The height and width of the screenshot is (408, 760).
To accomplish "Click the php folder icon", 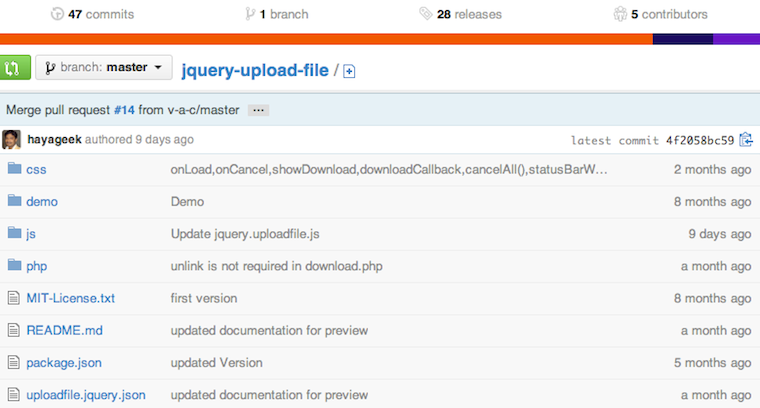I will tap(15, 265).
